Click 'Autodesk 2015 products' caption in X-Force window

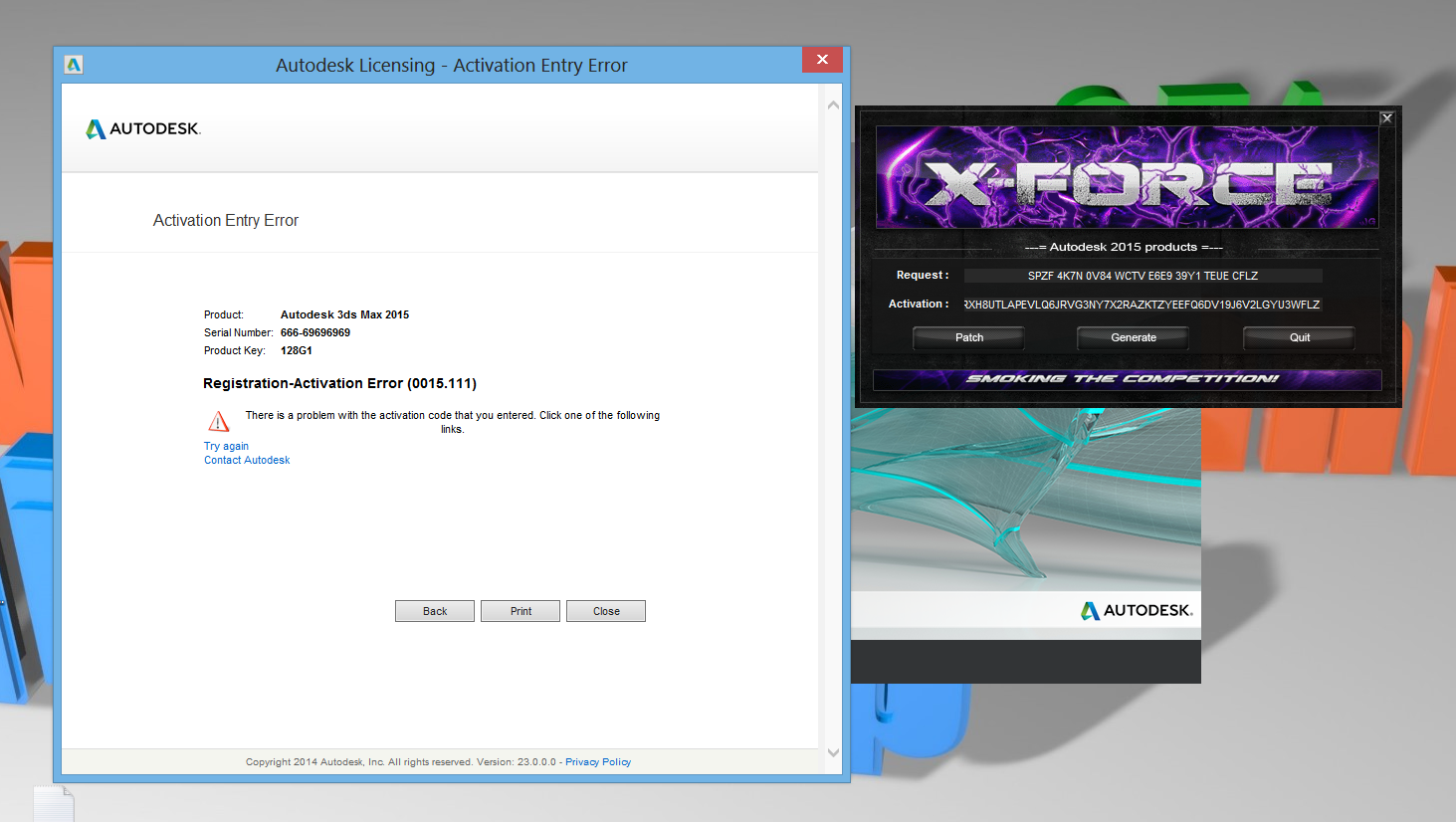pos(1124,247)
